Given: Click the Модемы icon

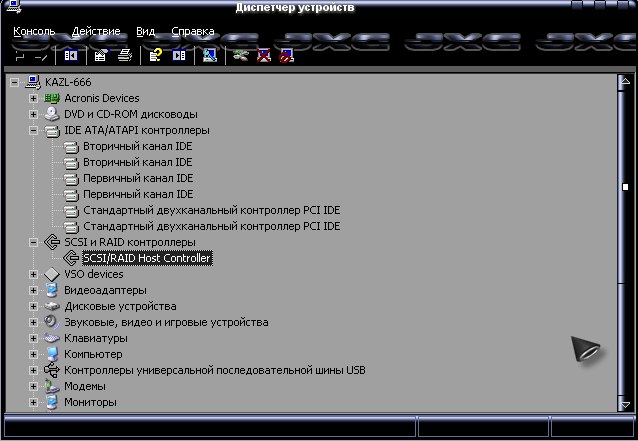Looking at the screenshot, I should (52, 386).
